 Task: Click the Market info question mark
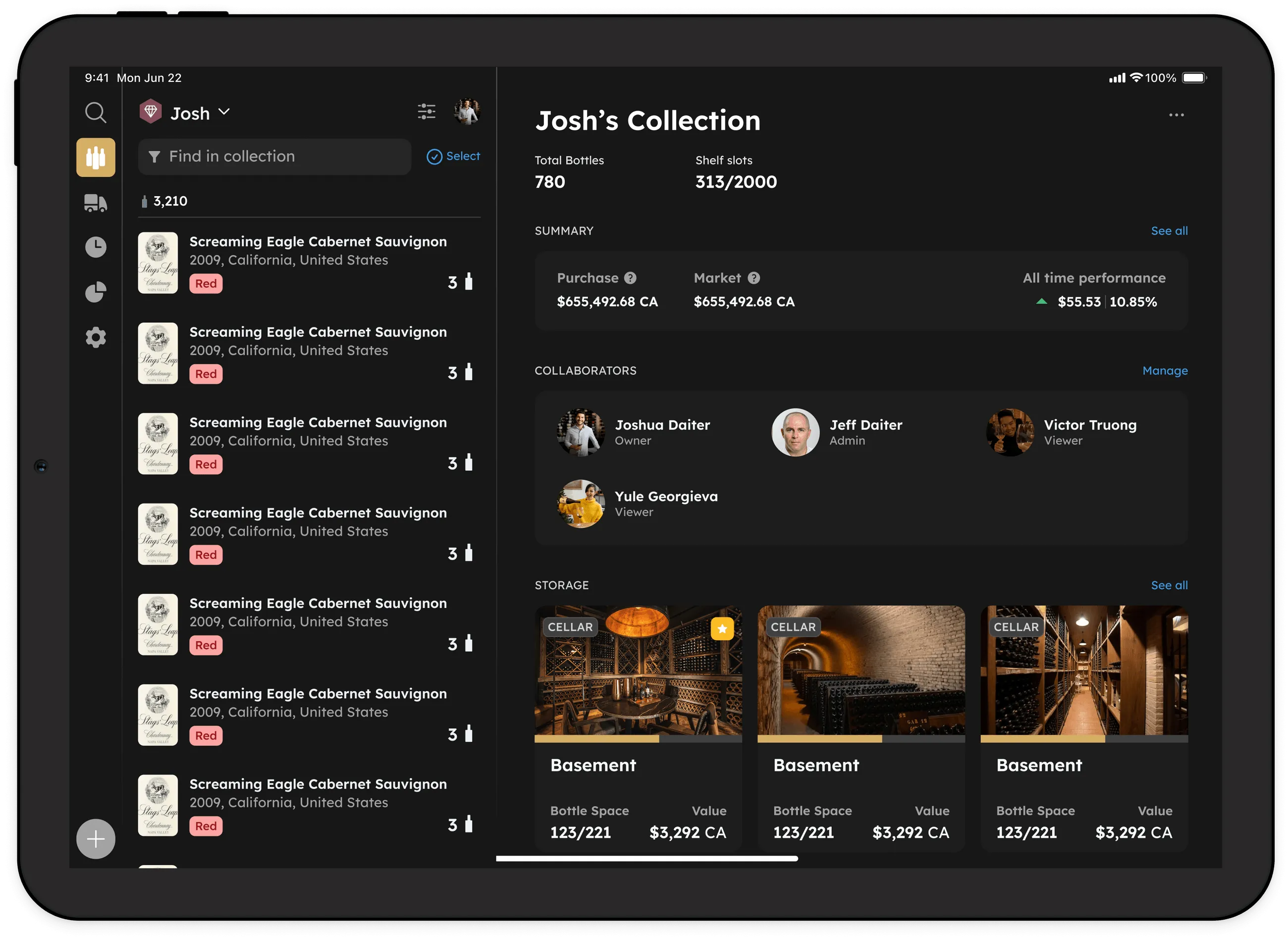(753, 278)
